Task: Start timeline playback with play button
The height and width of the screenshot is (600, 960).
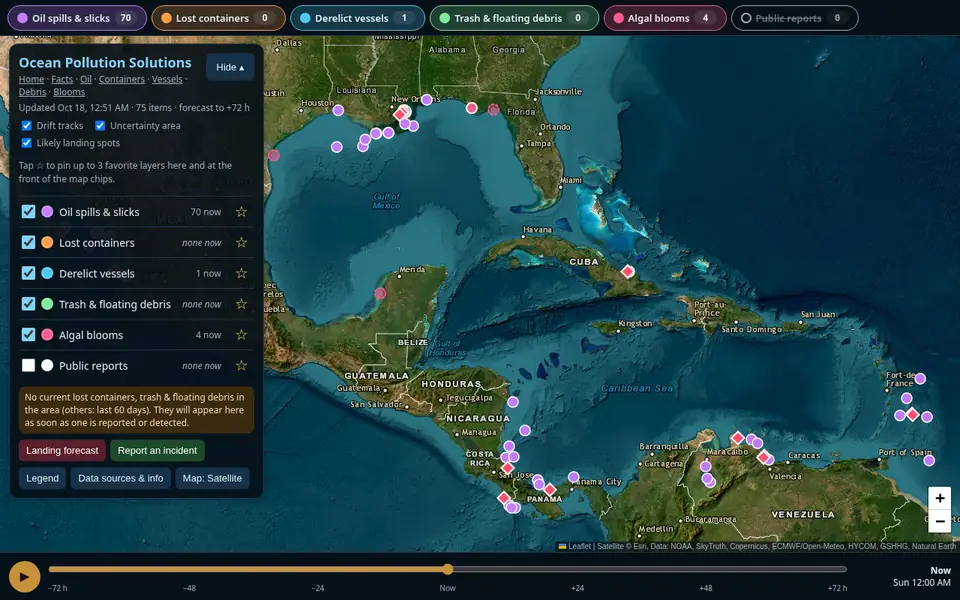Action: click(x=24, y=576)
